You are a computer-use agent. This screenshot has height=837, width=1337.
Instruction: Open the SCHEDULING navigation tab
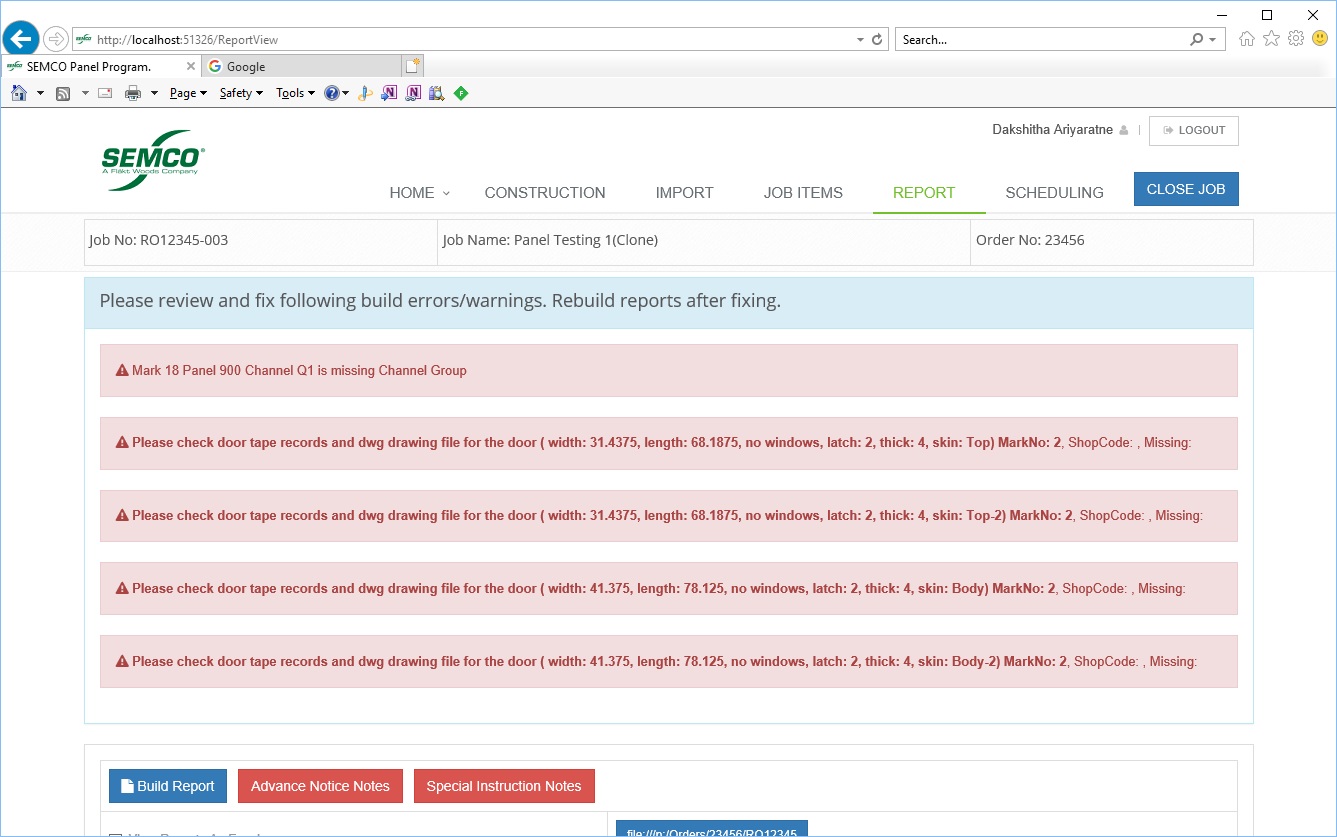click(1054, 193)
